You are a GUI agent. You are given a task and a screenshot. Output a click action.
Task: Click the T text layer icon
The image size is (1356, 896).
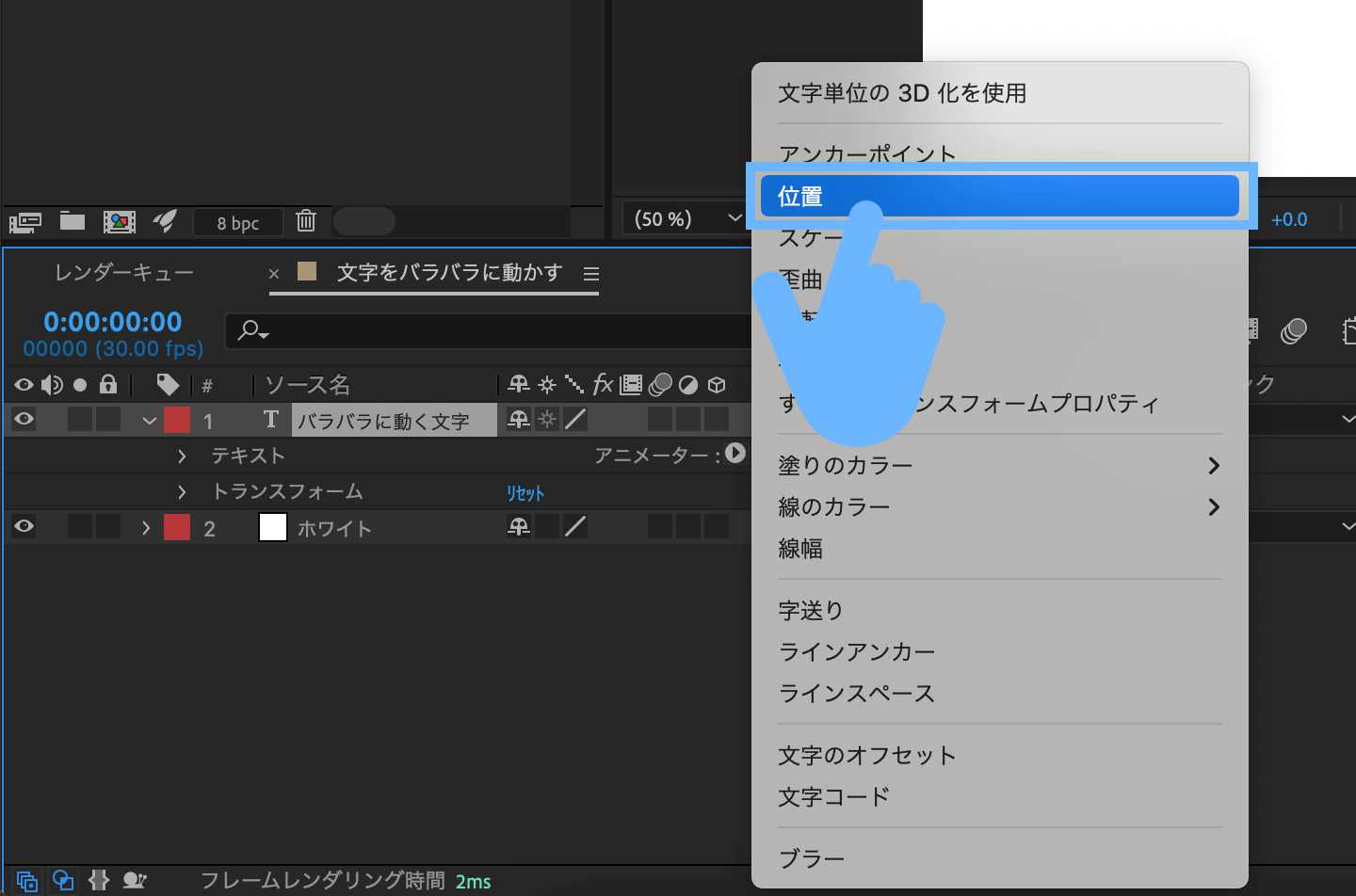(271, 419)
